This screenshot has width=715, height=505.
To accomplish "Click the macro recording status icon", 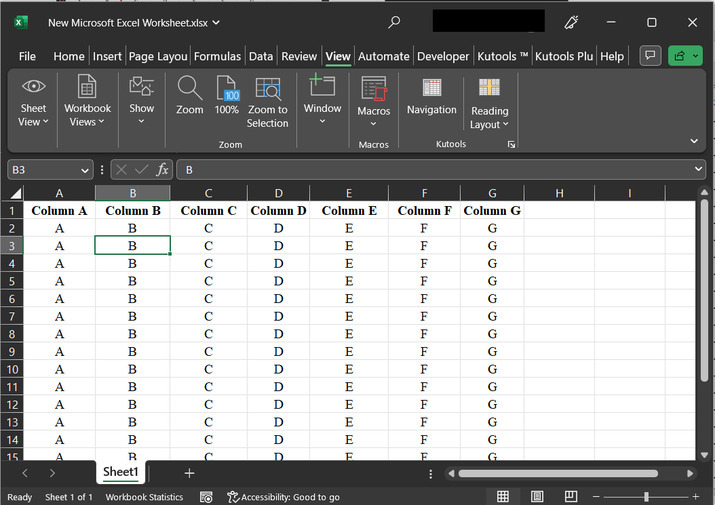I will click(x=206, y=497).
